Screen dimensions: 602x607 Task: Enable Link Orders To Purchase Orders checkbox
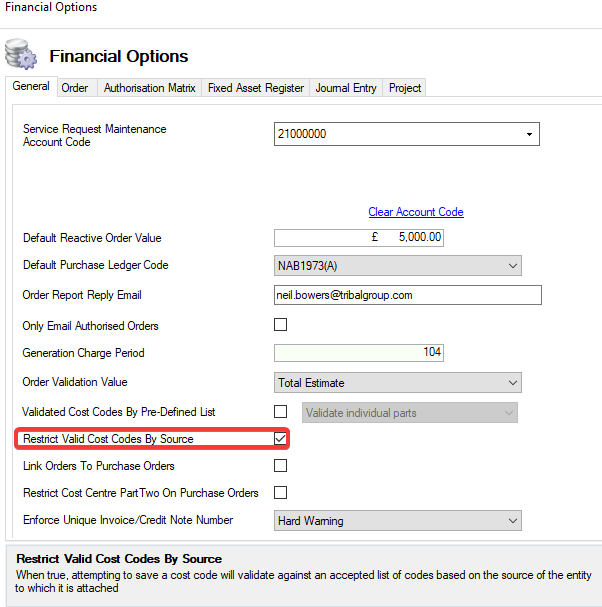click(281, 466)
